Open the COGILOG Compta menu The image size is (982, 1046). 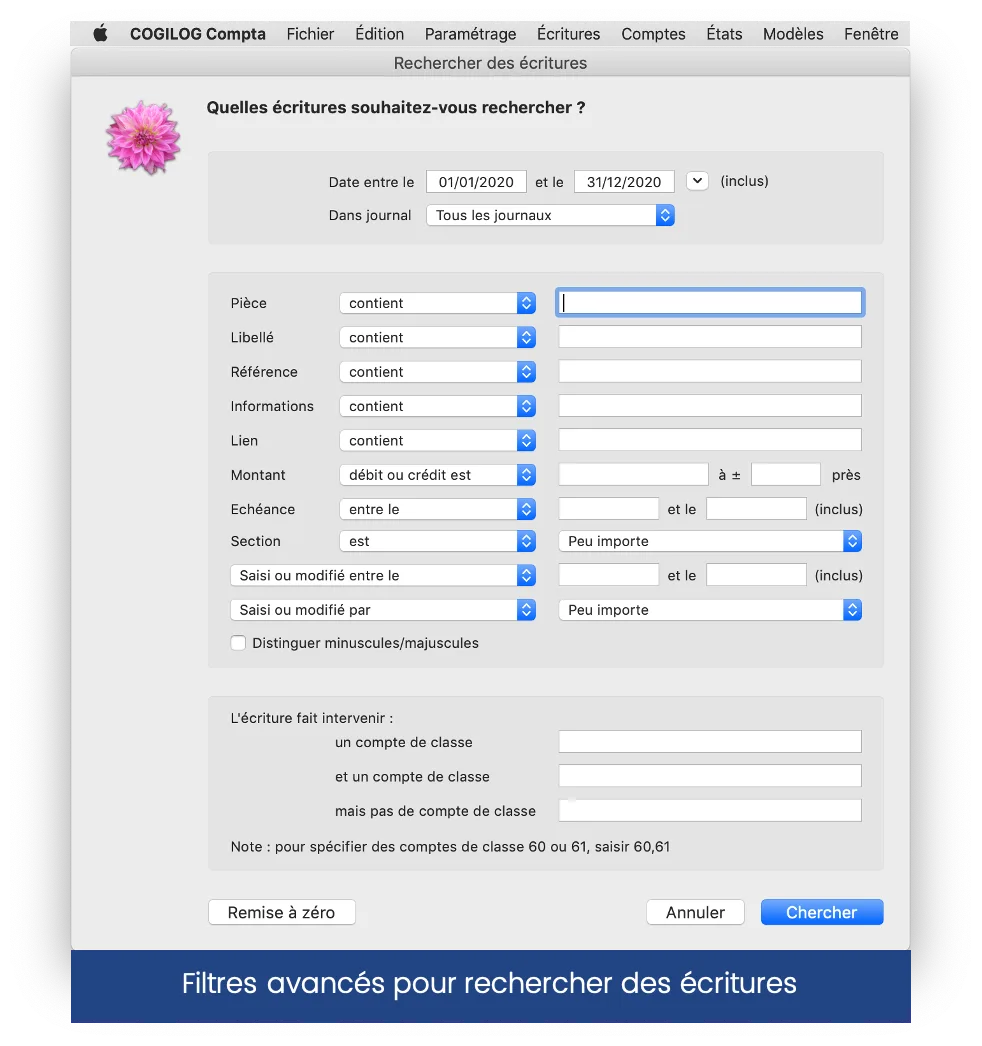click(197, 34)
